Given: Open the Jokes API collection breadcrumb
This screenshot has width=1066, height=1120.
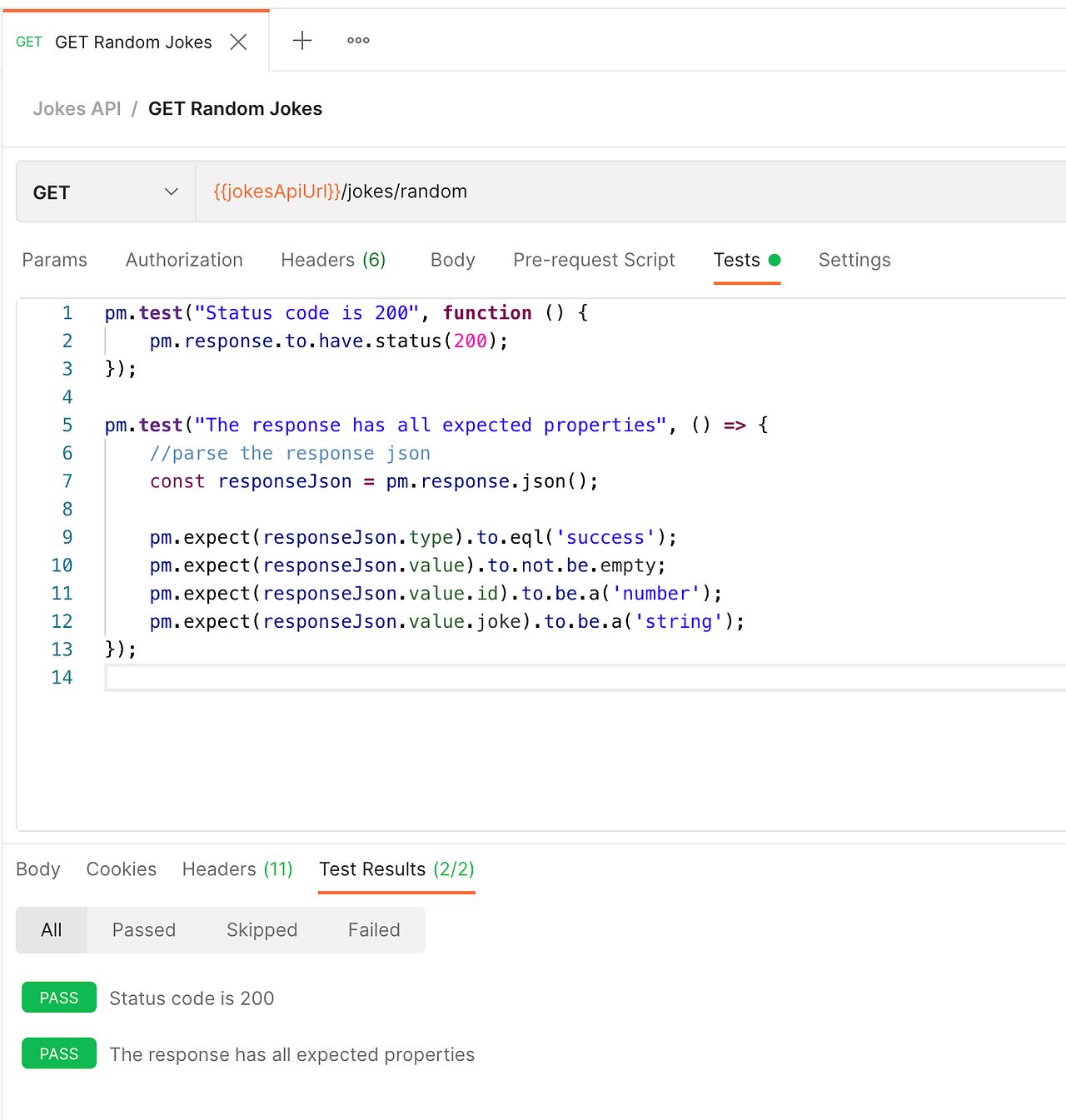Looking at the screenshot, I should [x=77, y=108].
